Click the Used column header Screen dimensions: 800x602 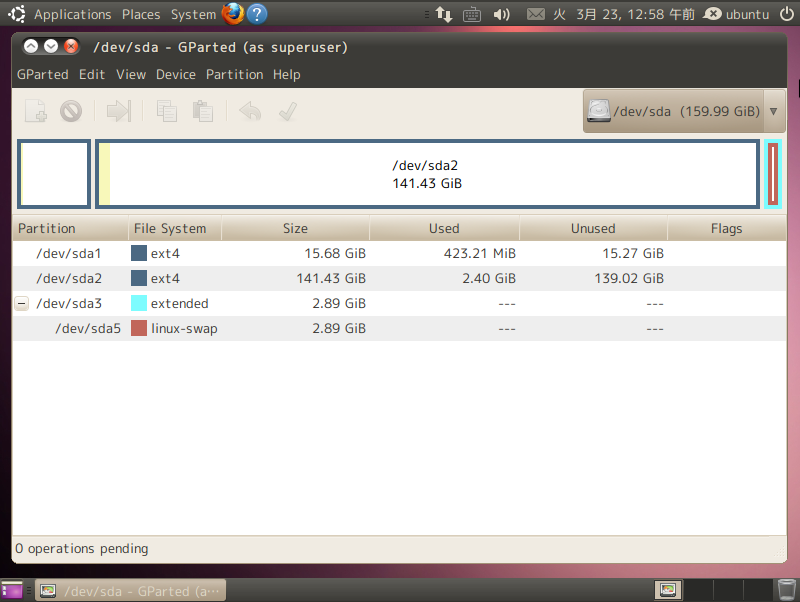[x=444, y=229]
